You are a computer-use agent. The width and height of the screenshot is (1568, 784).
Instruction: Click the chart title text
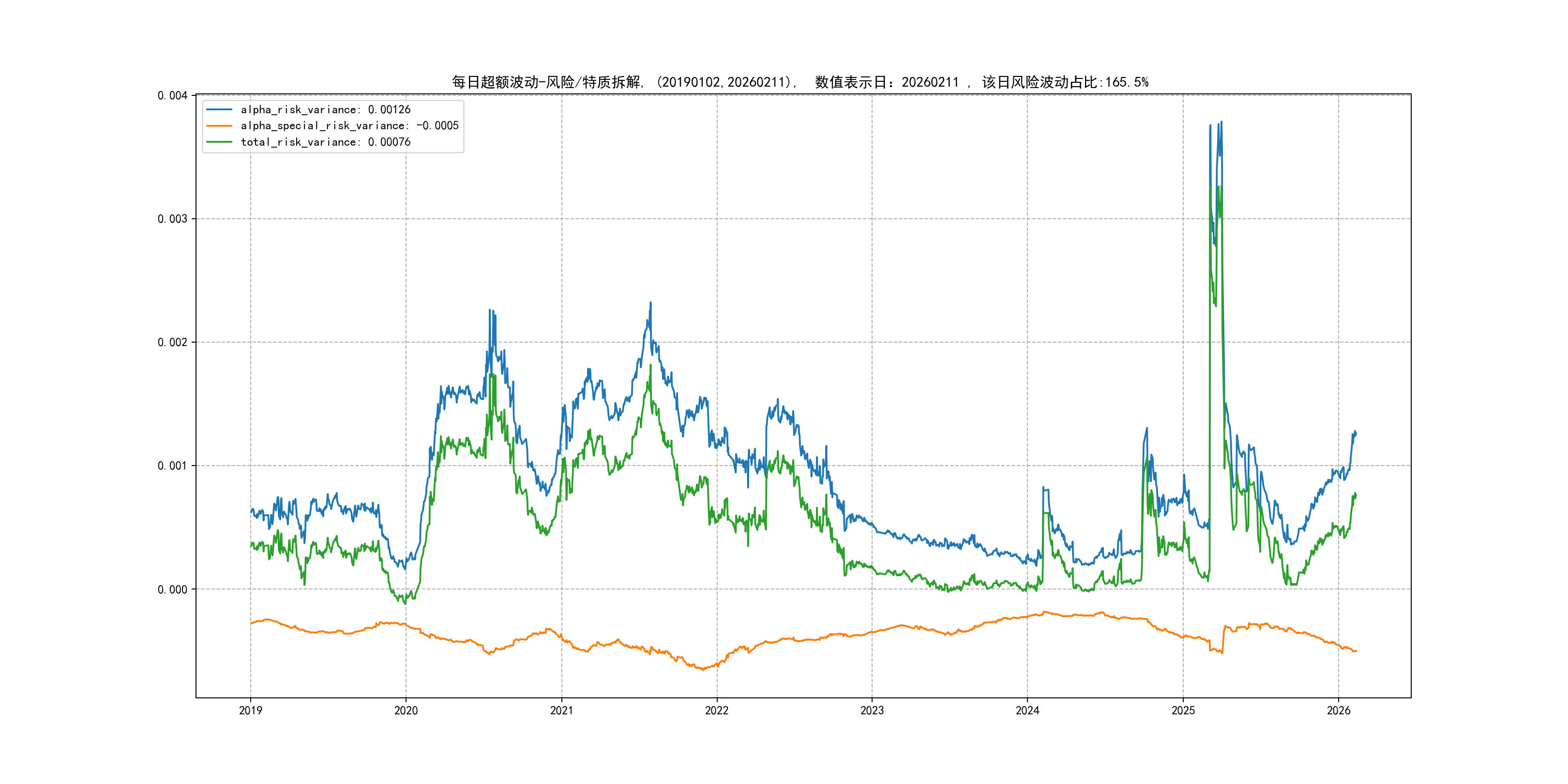(x=800, y=82)
